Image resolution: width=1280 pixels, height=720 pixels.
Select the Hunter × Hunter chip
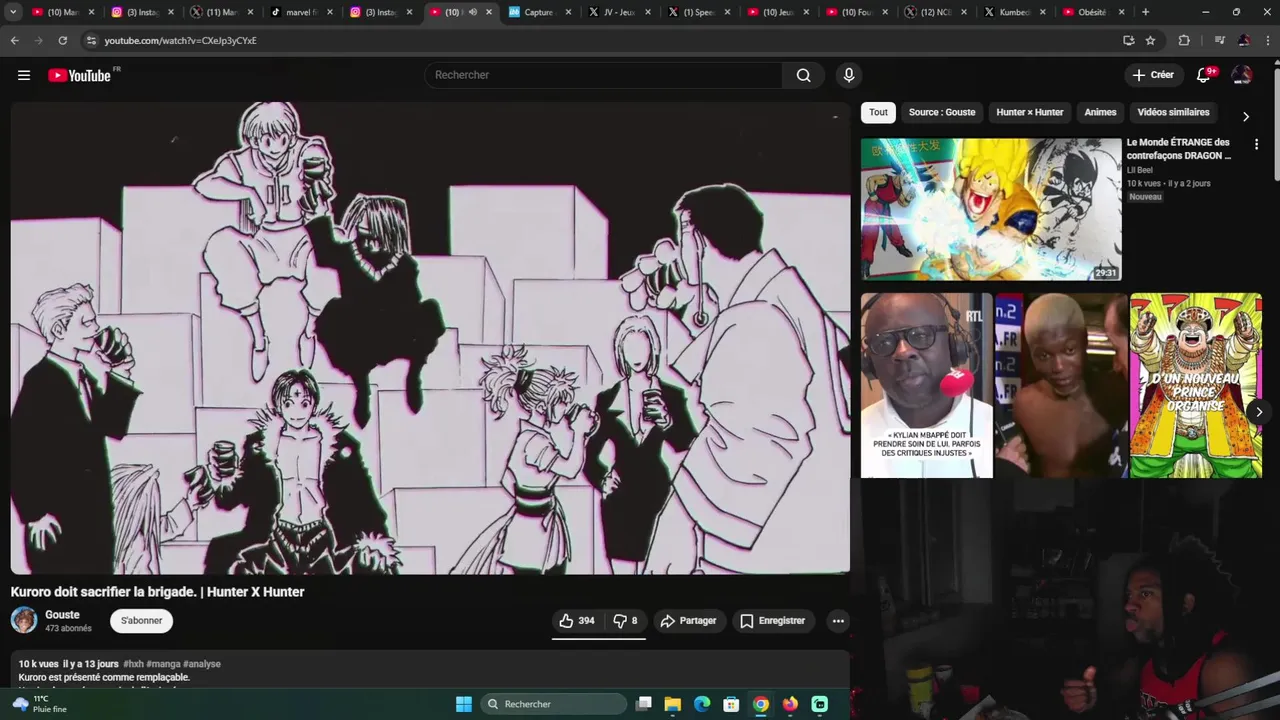click(x=1030, y=112)
